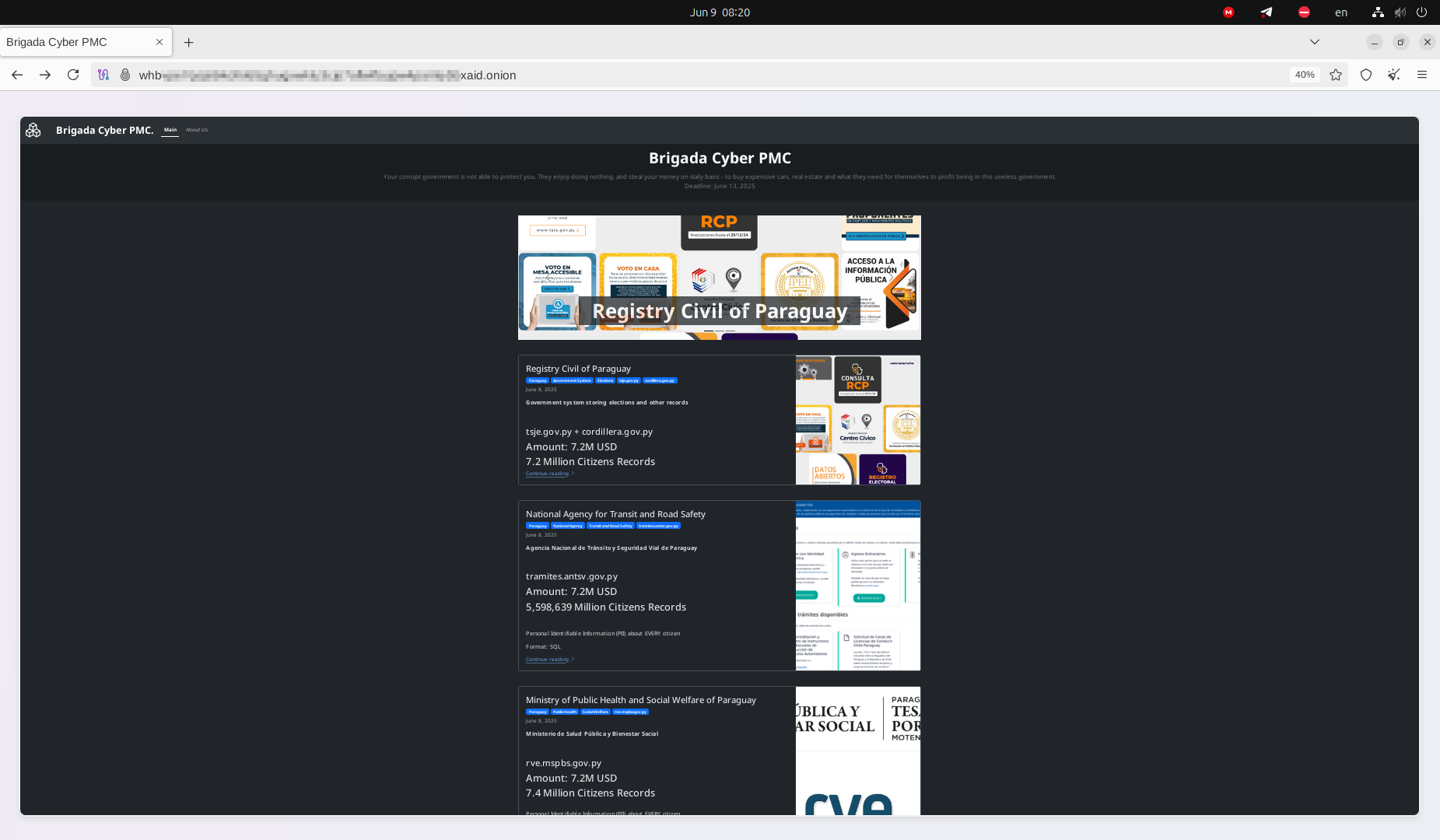1440x840 pixels.
Task: Reload the current page
Action: 73,75
